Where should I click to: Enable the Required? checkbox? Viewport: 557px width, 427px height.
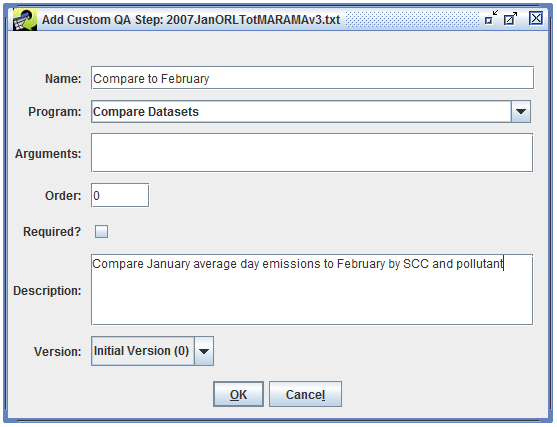pyautogui.click(x=101, y=232)
